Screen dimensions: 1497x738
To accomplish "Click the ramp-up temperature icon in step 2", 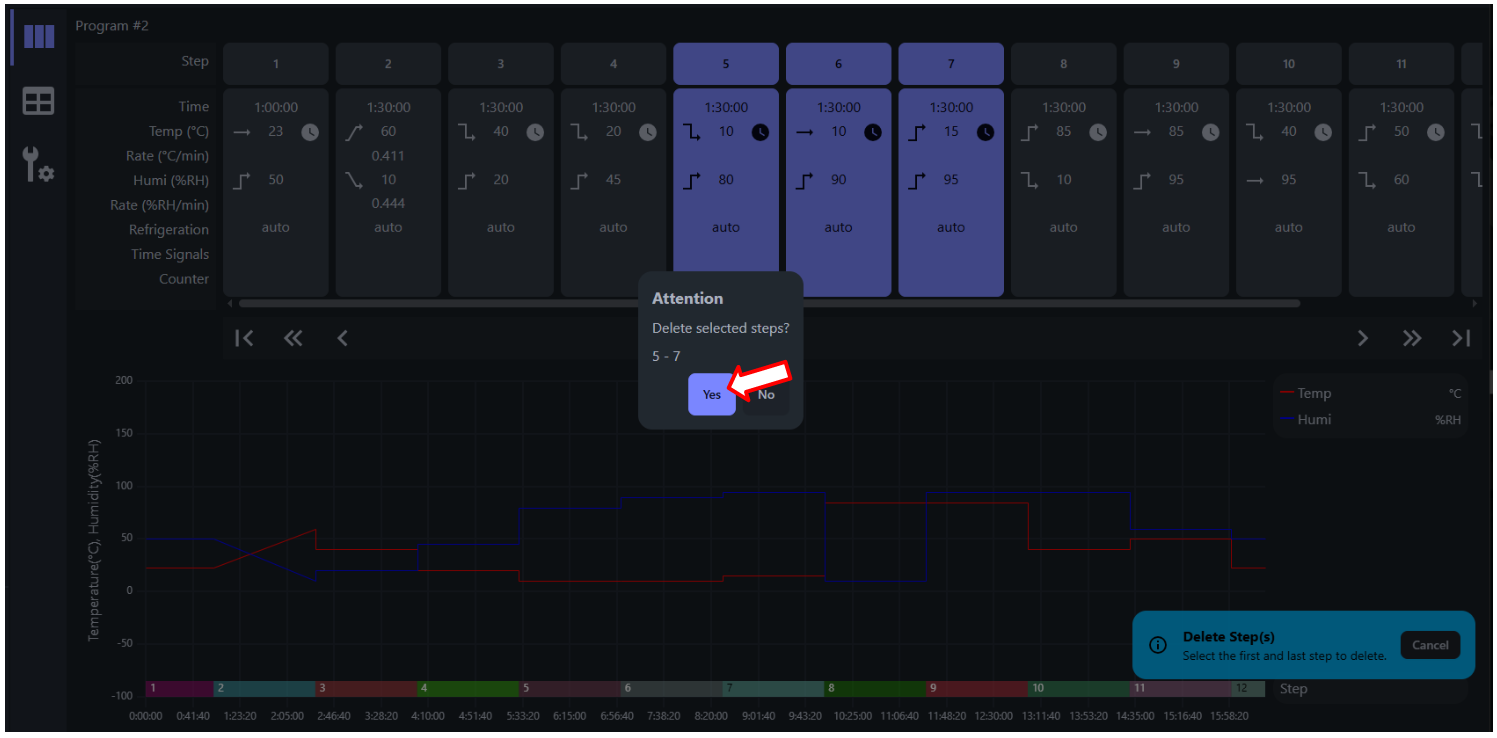I will pyautogui.click(x=354, y=132).
